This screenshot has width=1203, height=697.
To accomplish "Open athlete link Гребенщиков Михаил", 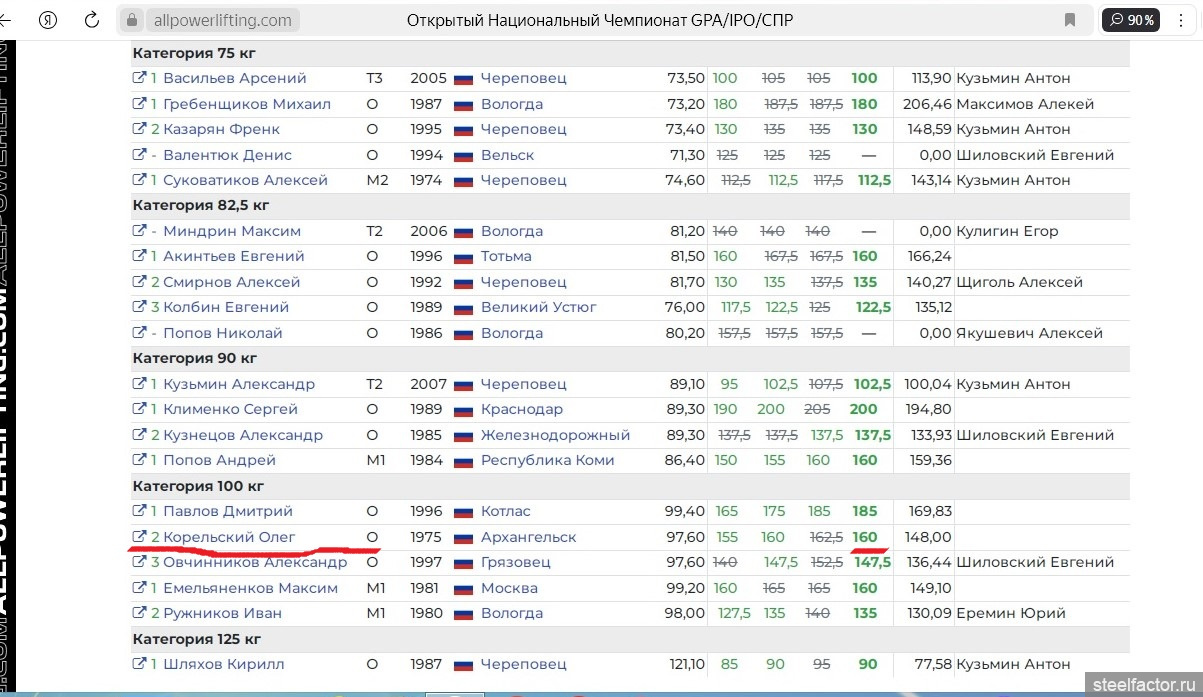I will tap(246, 104).
